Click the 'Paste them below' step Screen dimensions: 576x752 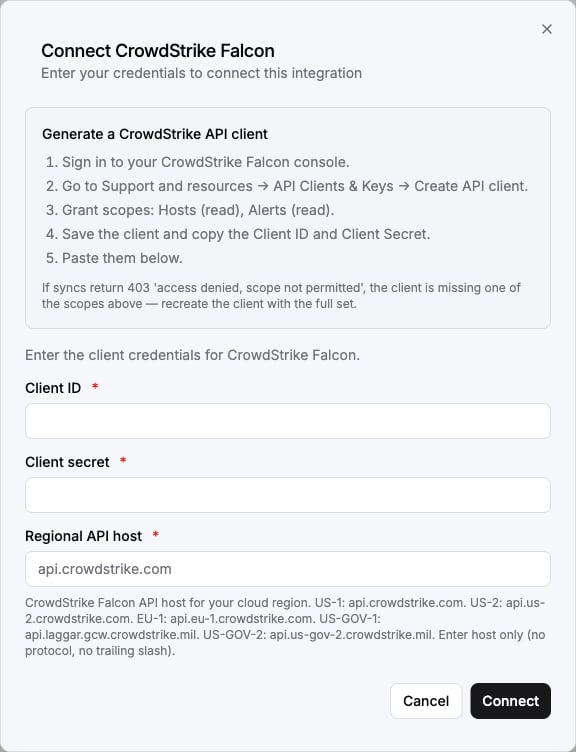click(x=114, y=258)
